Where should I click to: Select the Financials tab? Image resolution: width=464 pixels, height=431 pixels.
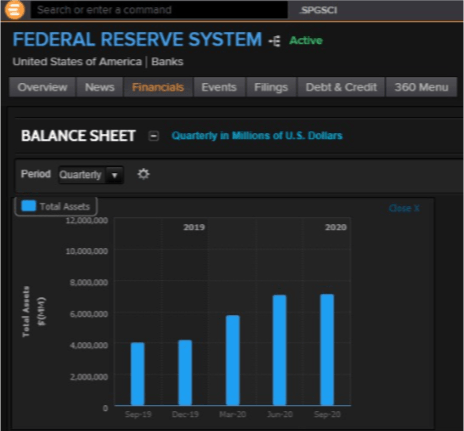click(158, 87)
